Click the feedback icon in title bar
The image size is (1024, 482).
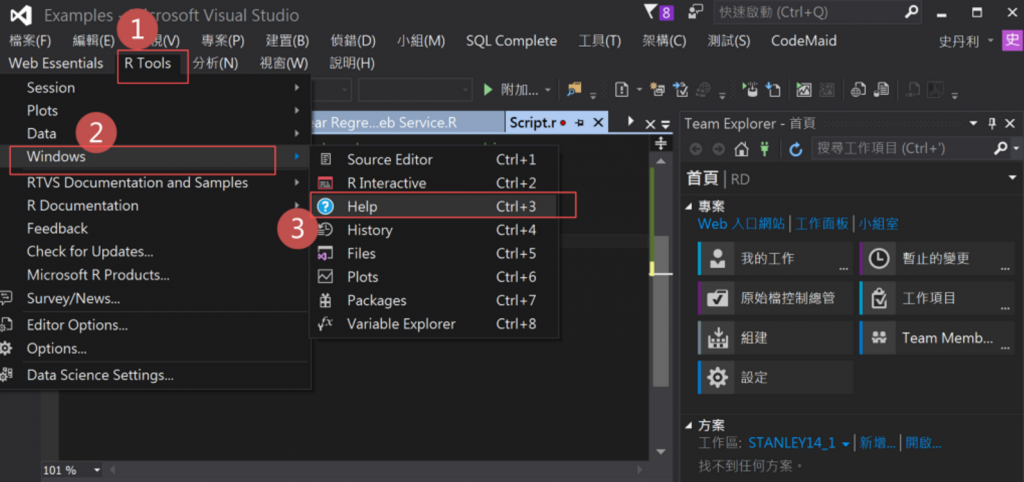[696, 12]
